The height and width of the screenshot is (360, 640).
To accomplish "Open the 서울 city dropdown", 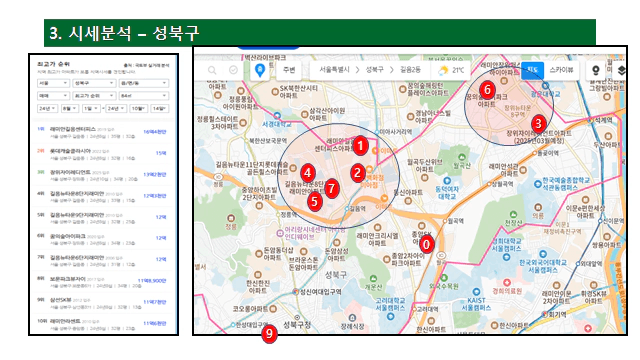I will click(53, 83).
